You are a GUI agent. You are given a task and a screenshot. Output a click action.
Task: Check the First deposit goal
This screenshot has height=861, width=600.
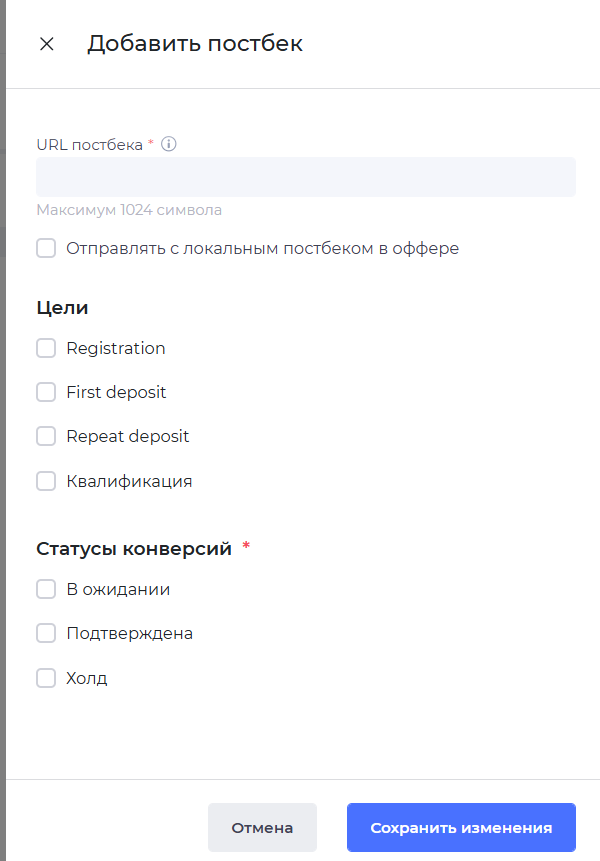pos(46,392)
